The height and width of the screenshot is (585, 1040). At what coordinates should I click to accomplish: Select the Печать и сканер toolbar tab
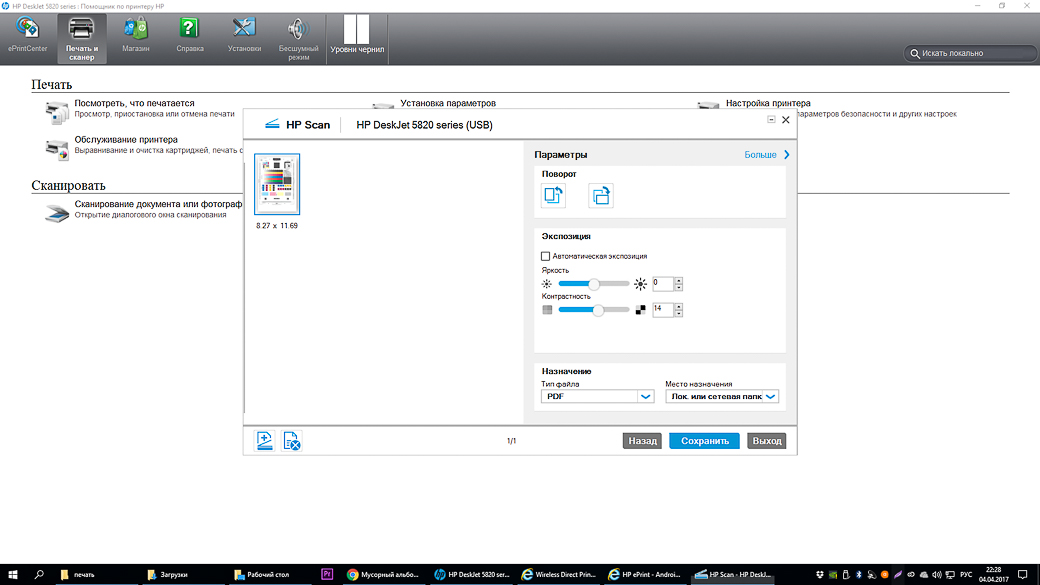pos(82,39)
